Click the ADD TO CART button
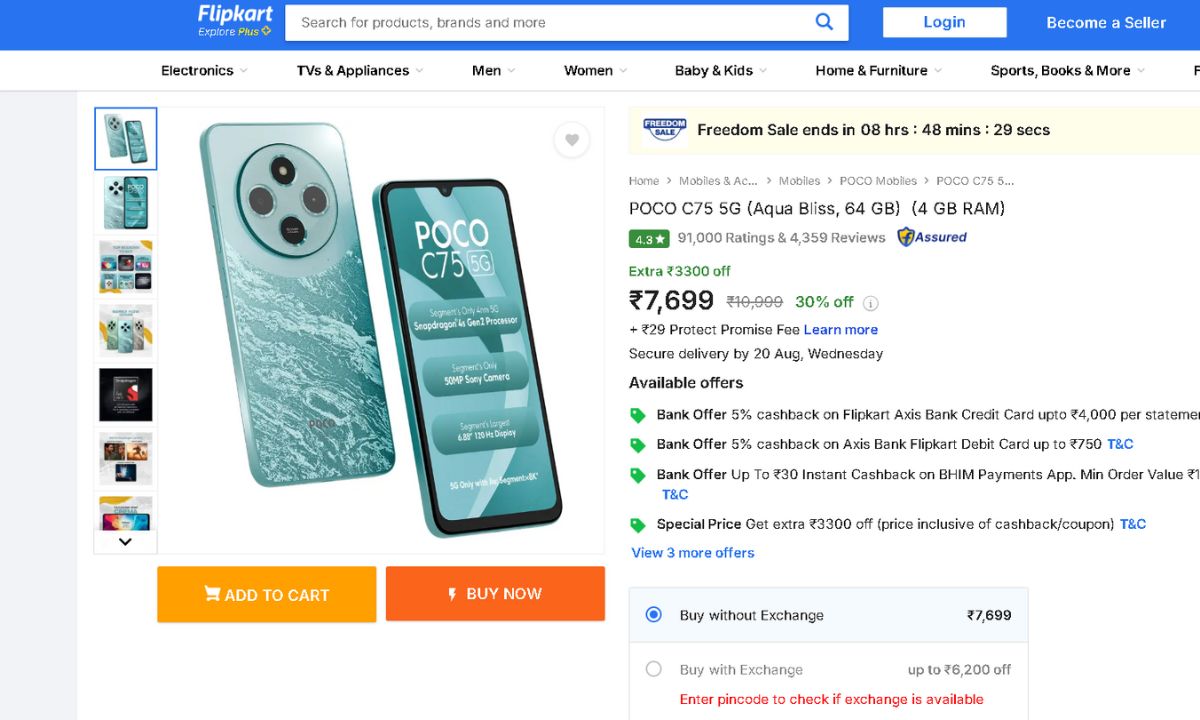Viewport: 1200px width, 720px height. (266, 594)
